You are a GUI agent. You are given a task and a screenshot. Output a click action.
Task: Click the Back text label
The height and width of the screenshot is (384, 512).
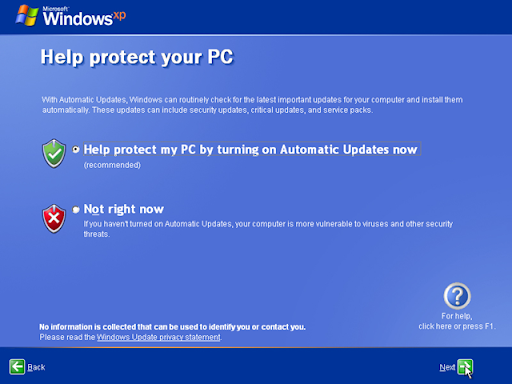[36, 367]
